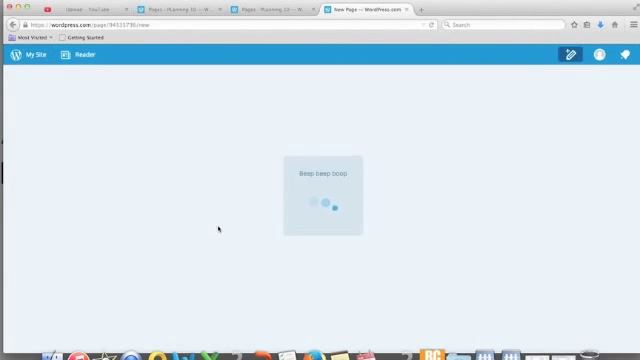Go to the home page icon
This screenshot has width=640, height=360.
[x=615, y=25]
